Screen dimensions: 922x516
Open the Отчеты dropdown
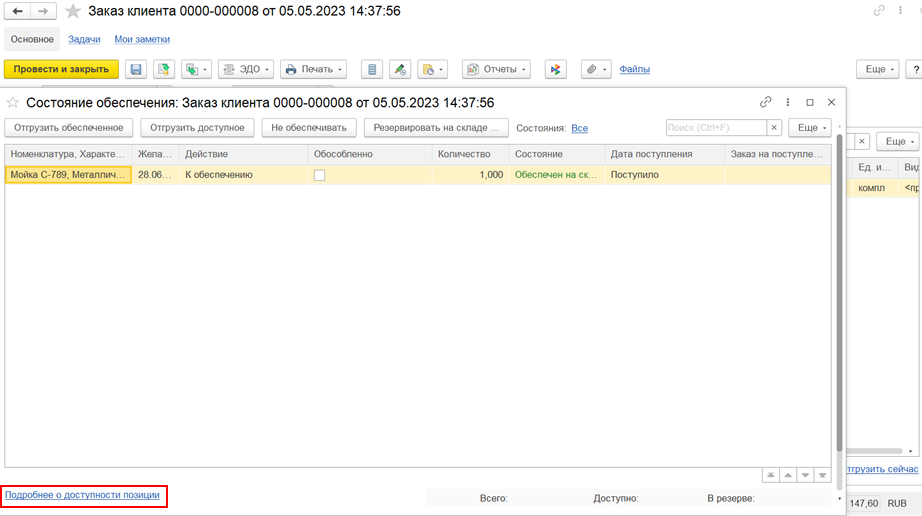[x=496, y=69]
